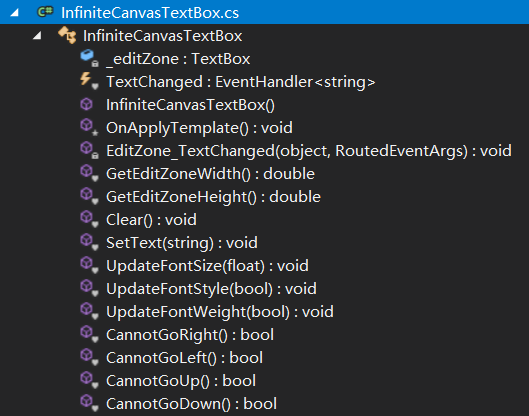This screenshot has height=416, width=529.
Task: Select UpdateFontWeight(bool) : void member
Action: click(220, 312)
